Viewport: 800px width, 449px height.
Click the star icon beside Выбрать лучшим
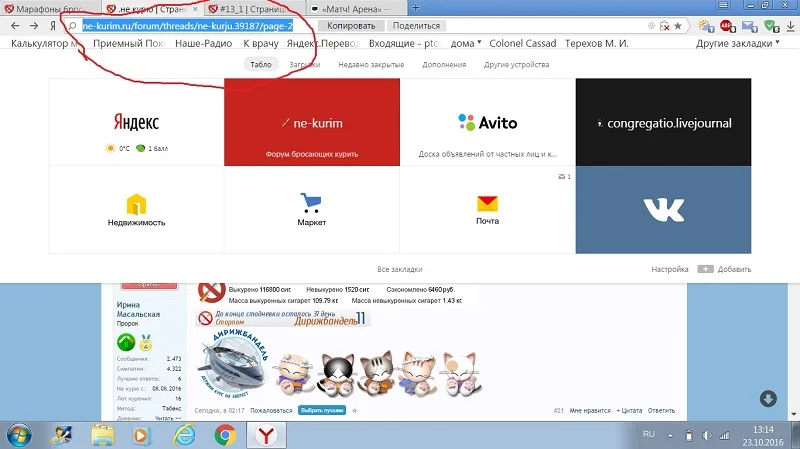(355, 410)
